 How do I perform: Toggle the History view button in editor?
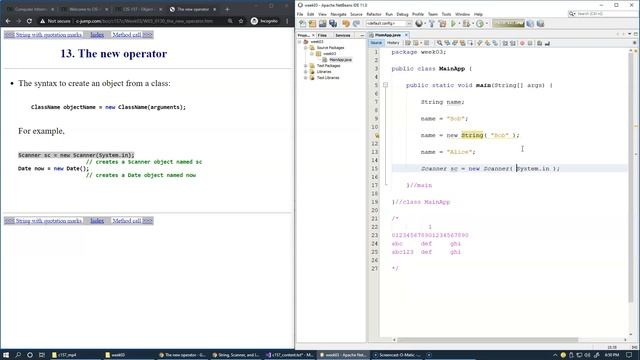tap(393, 43)
